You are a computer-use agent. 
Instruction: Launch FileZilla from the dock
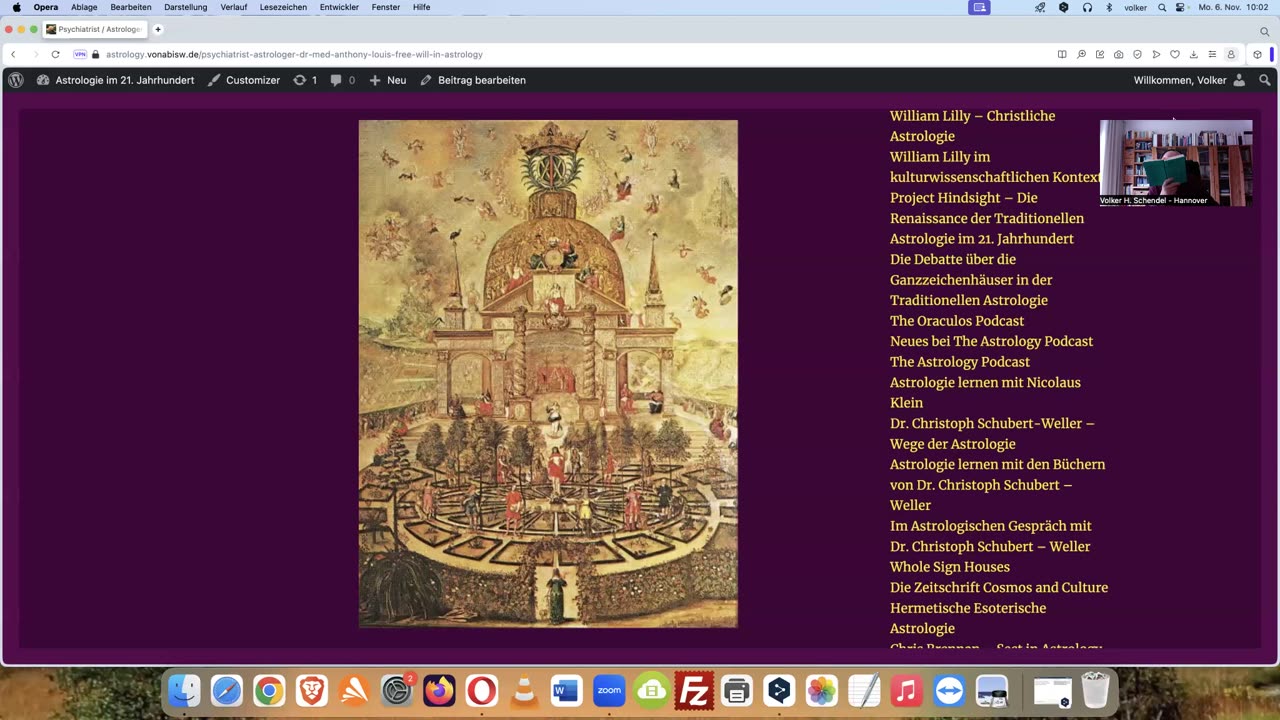[x=694, y=691]
